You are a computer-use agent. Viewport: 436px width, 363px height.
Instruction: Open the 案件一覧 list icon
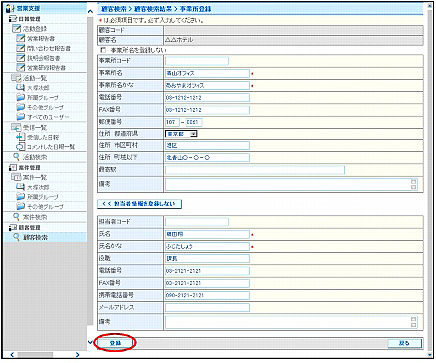click(16, 177)
